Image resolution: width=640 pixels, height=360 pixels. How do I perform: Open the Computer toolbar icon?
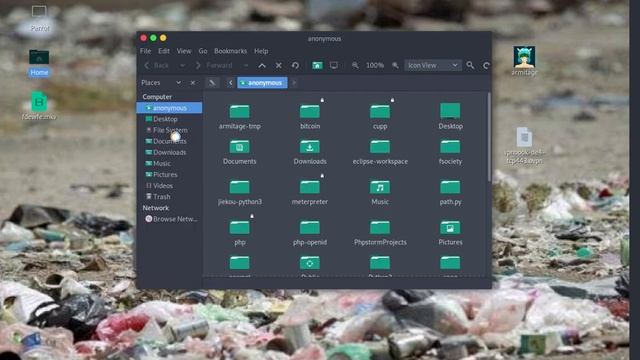point(333,65)
